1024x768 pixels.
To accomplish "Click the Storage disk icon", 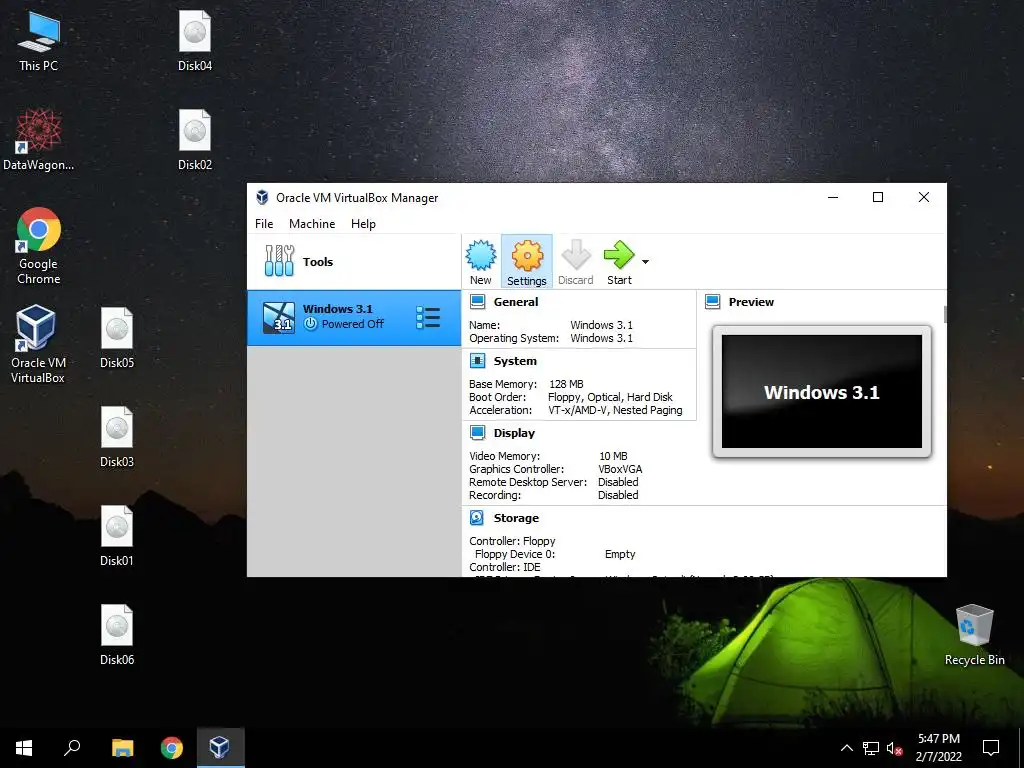I will 477,518.
